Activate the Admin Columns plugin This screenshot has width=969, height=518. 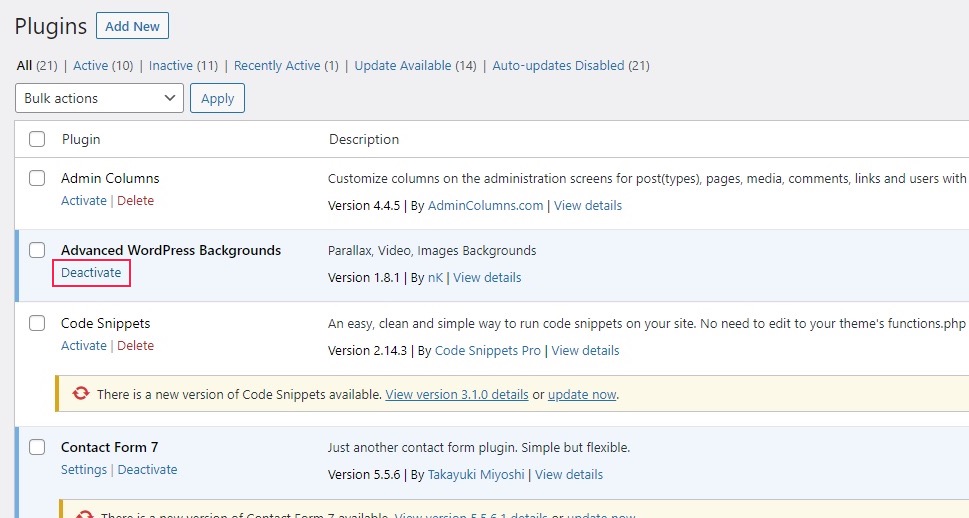point(83,200)
